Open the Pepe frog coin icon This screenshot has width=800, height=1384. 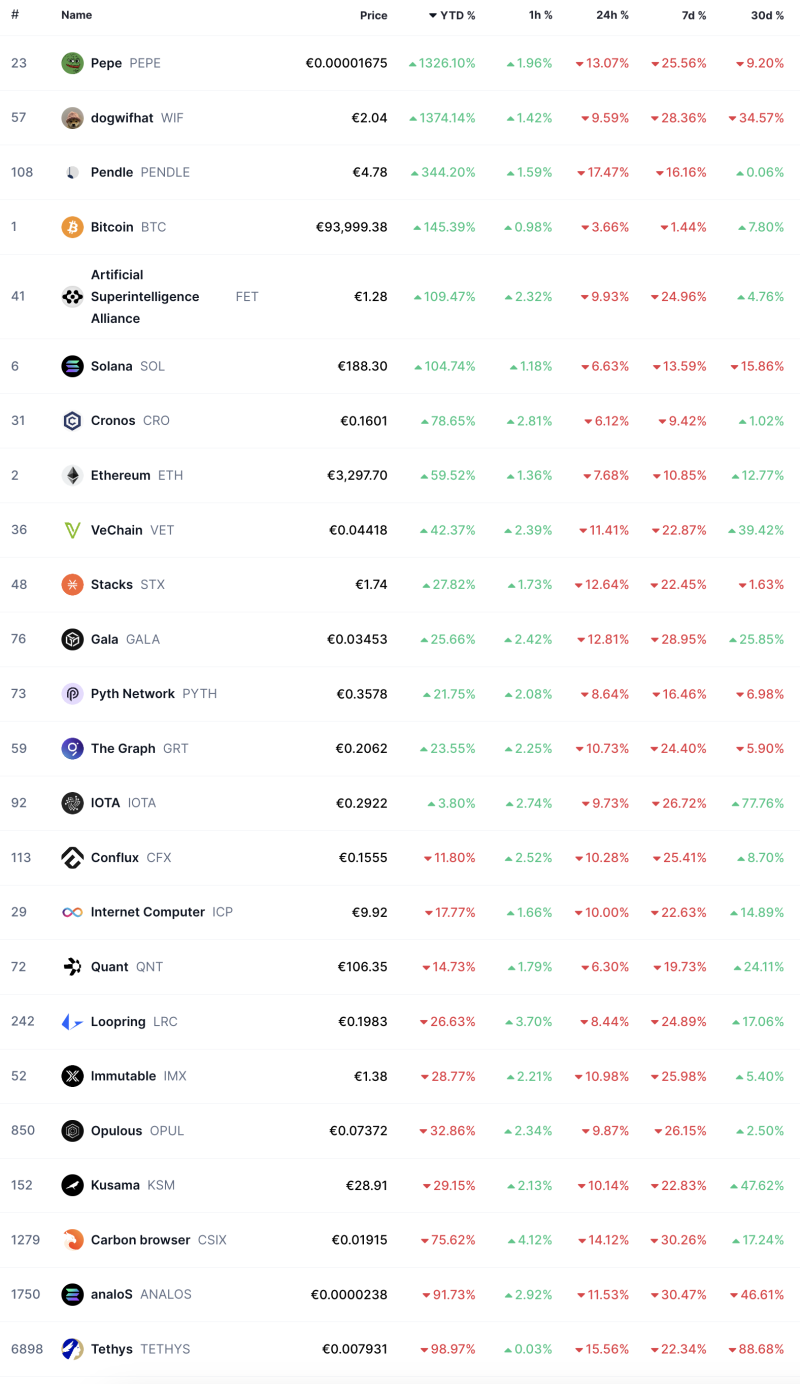(72, 63)
